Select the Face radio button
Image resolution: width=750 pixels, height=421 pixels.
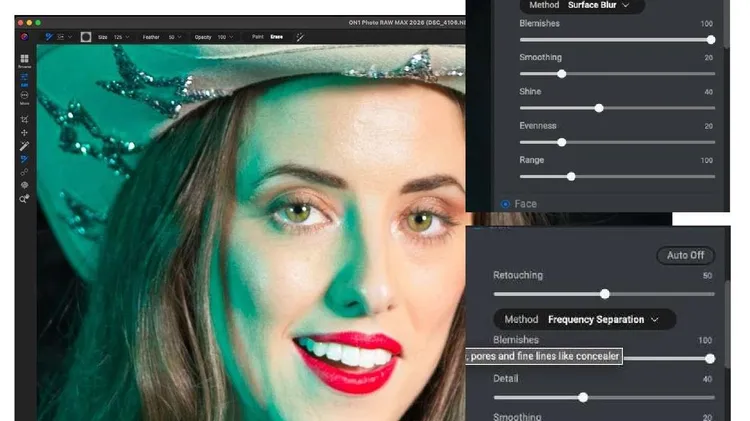[505, 204]
